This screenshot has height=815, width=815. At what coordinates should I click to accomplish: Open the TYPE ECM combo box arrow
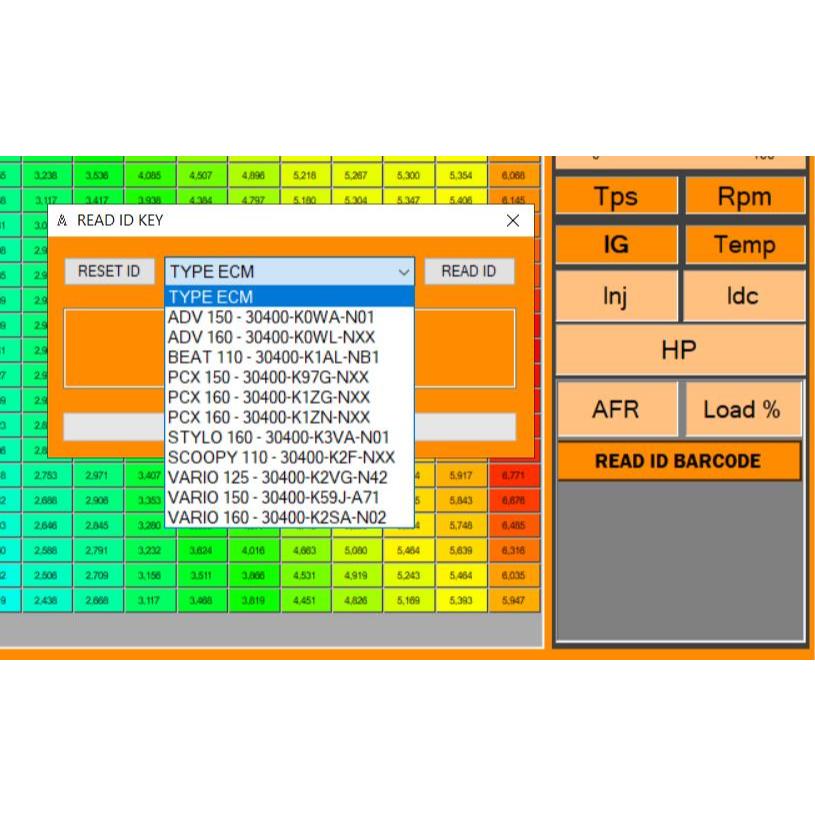(403, 272)
